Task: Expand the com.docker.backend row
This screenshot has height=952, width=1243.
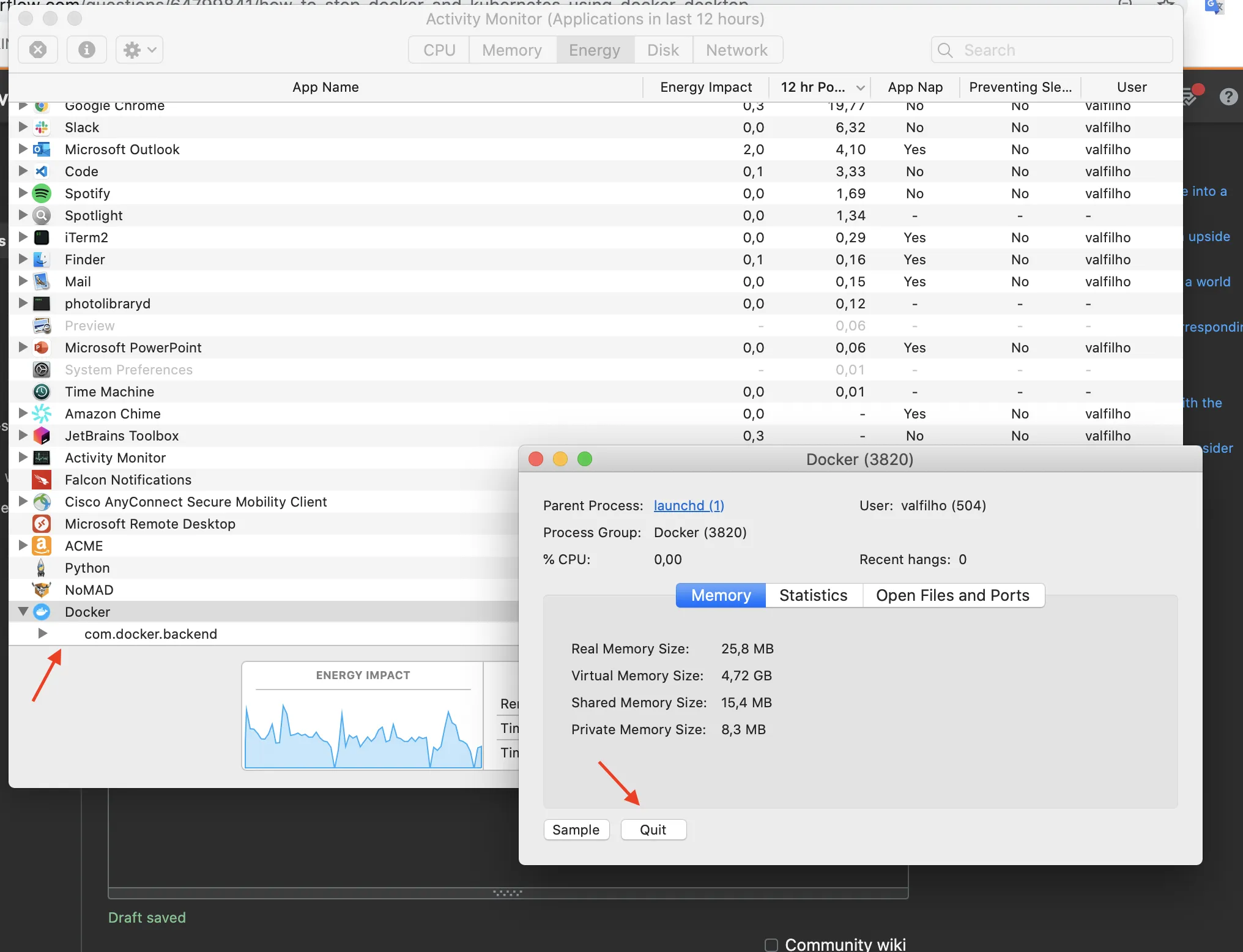Action: 42,633
